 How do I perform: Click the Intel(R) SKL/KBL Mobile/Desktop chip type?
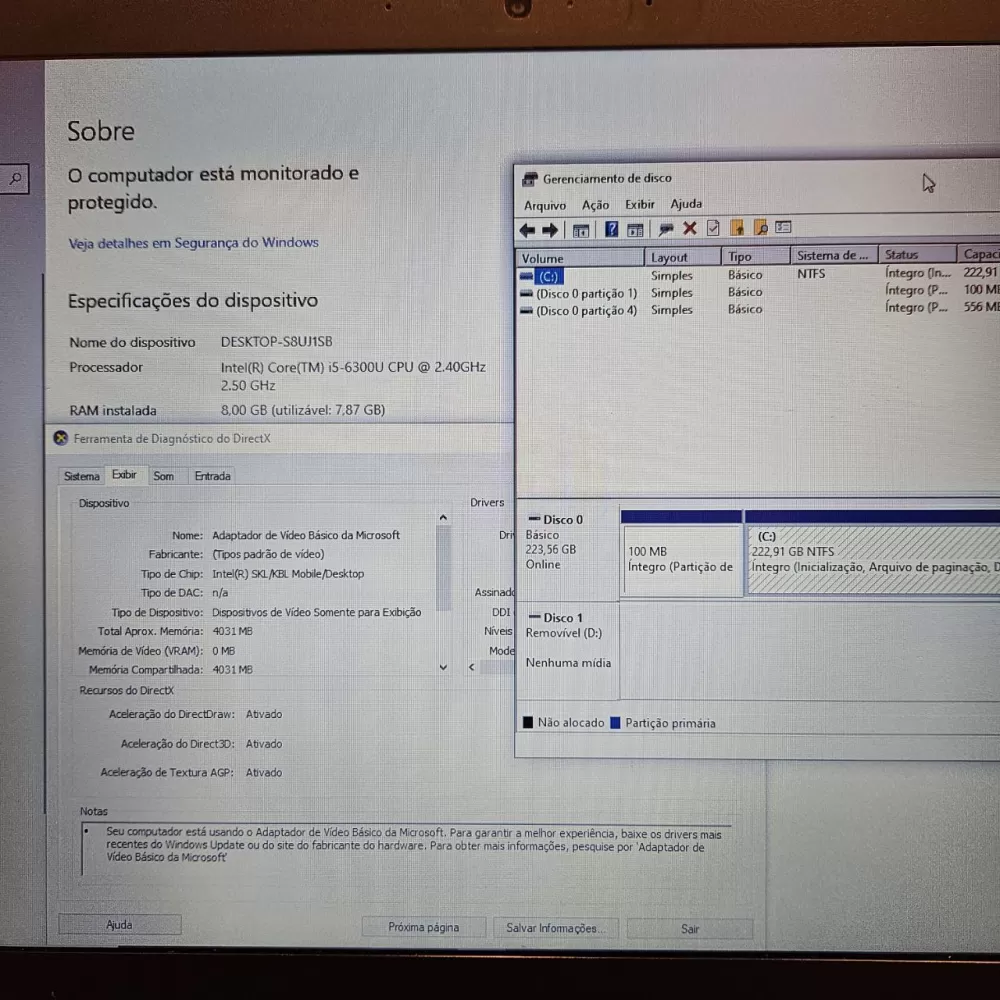(x=288, y=573)
